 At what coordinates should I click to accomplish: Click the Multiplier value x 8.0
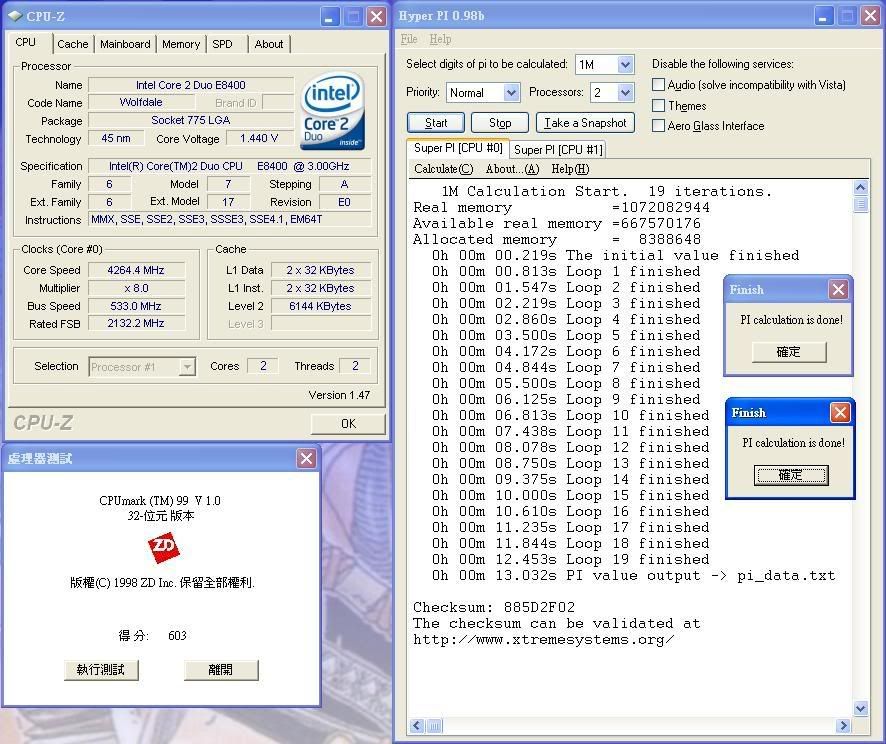(x=136, y=288)
